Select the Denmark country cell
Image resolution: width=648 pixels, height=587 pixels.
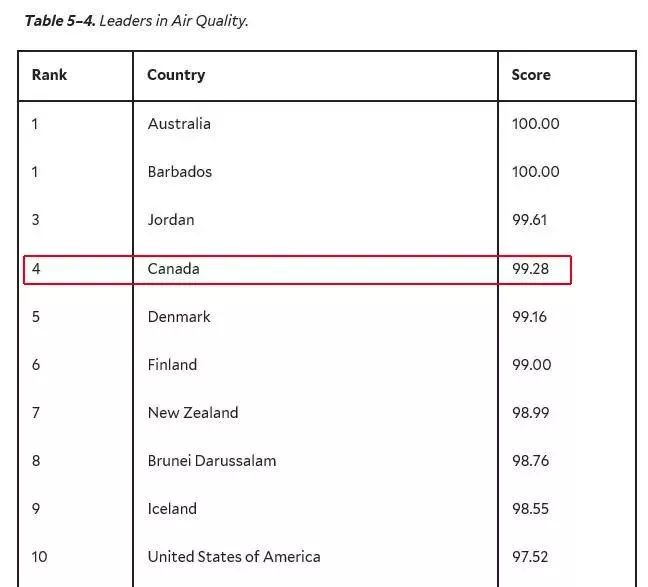[179, 317]
